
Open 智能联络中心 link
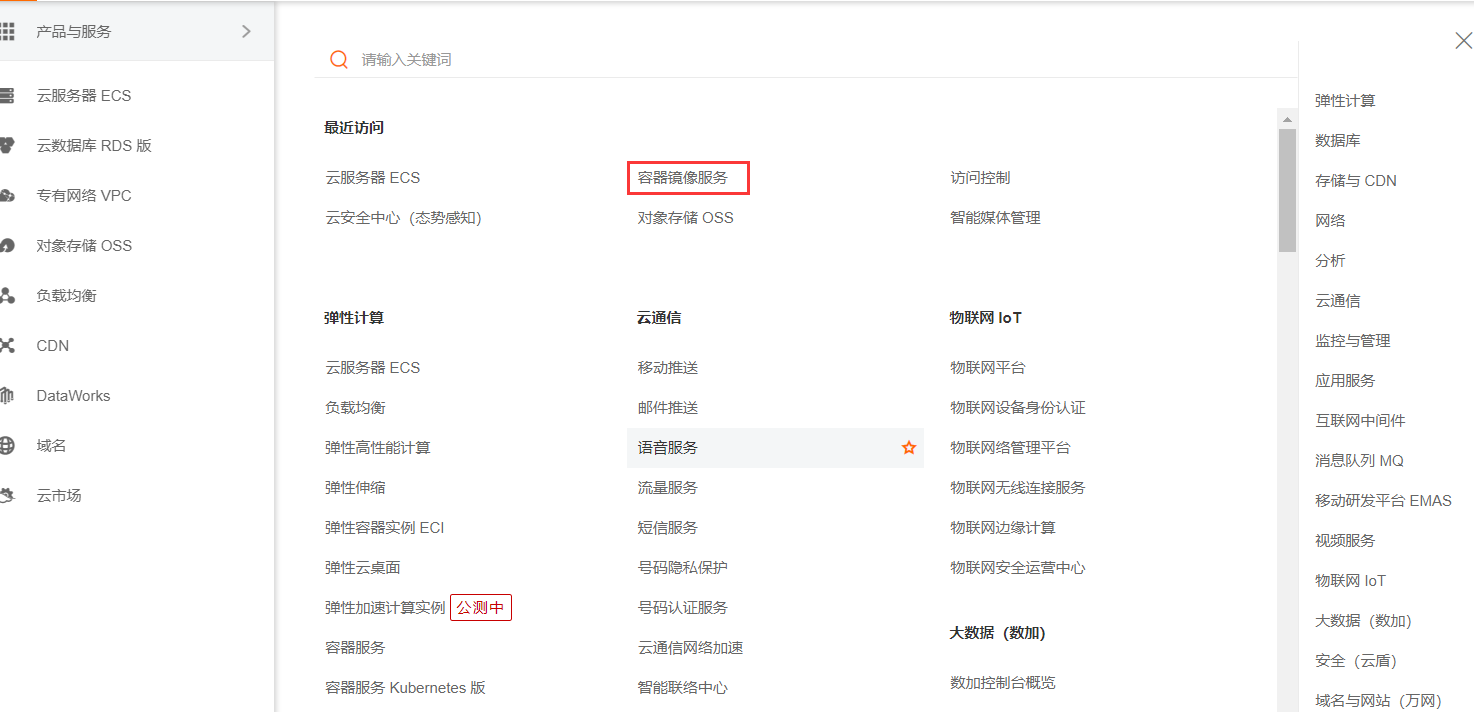coord(683,688)
